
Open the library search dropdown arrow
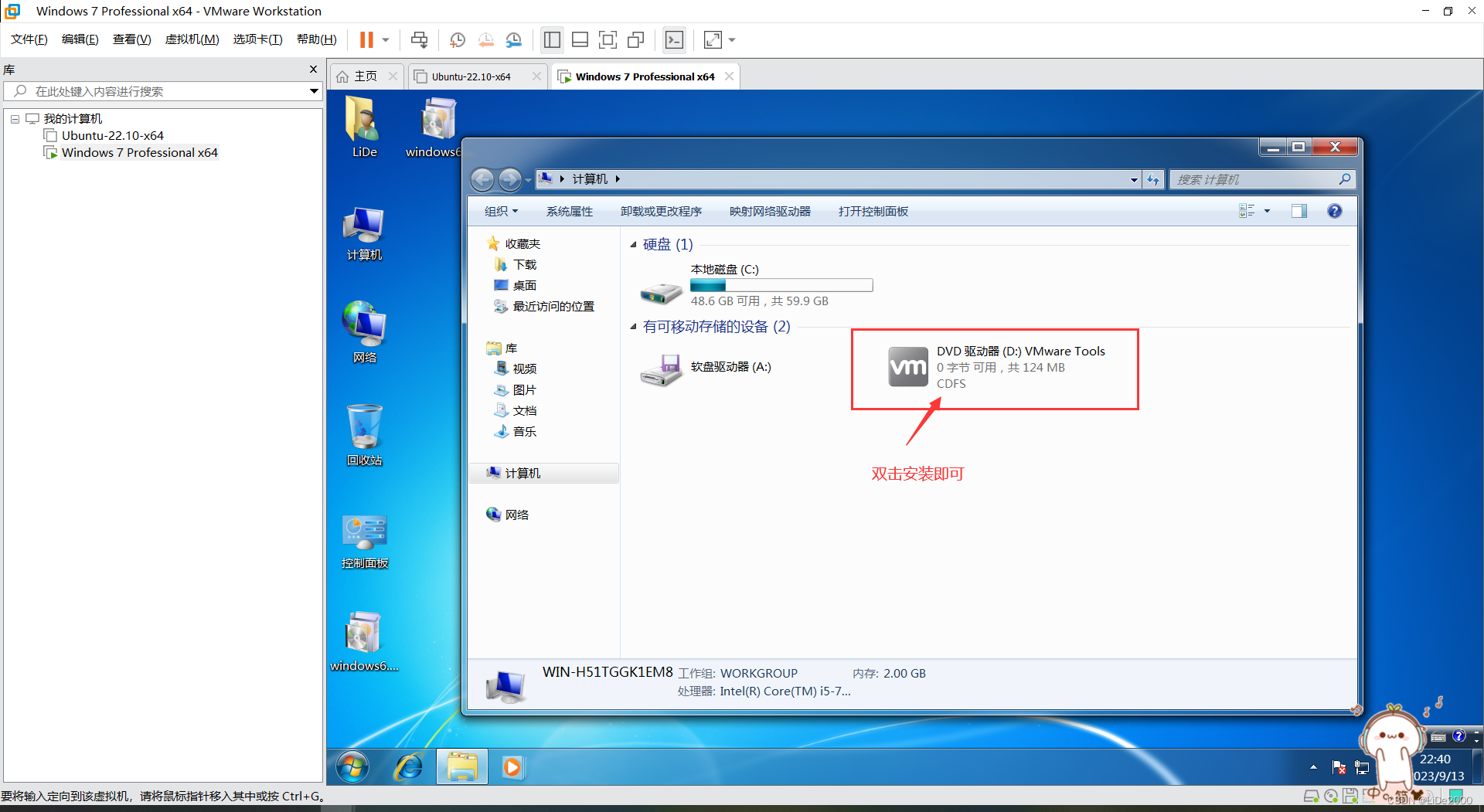(x=314, y=91)
